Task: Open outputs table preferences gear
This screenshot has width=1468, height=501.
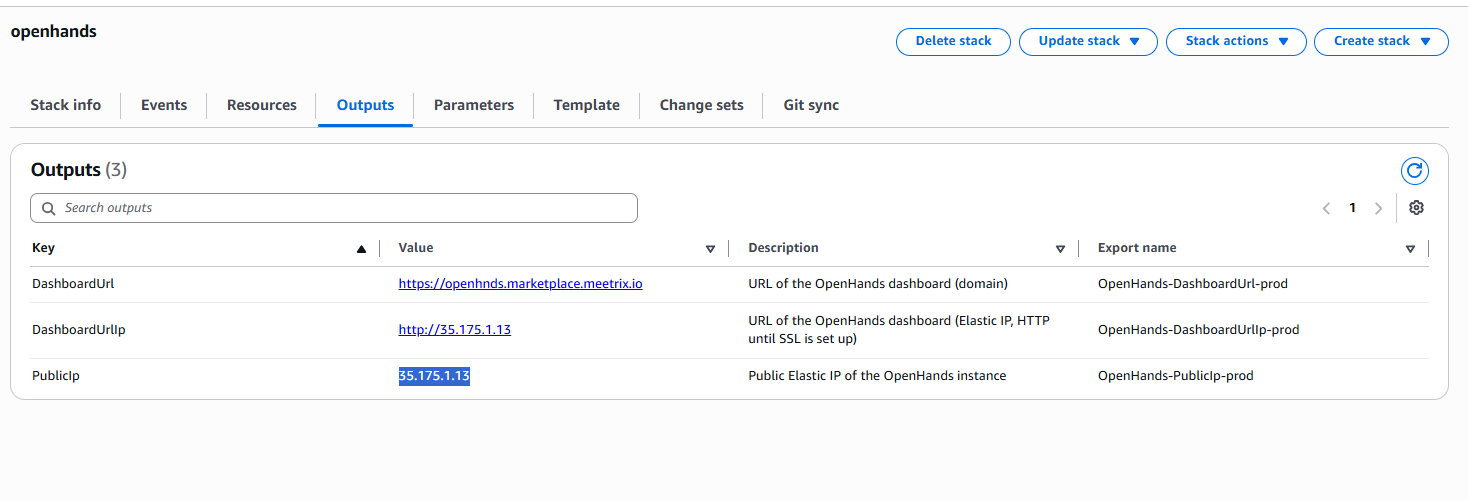Action: click(x=1416, y=208)
